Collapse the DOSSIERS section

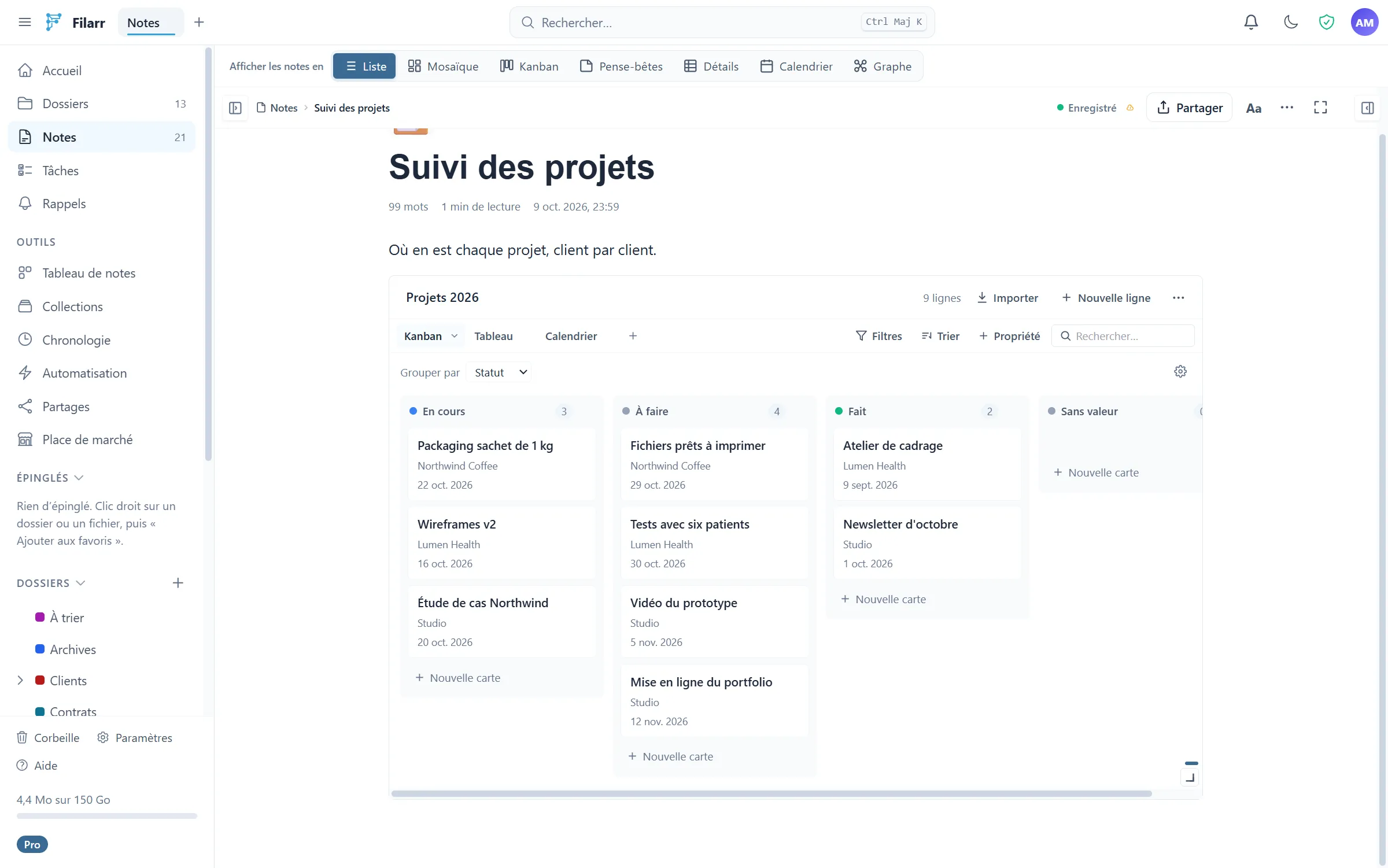51,583
